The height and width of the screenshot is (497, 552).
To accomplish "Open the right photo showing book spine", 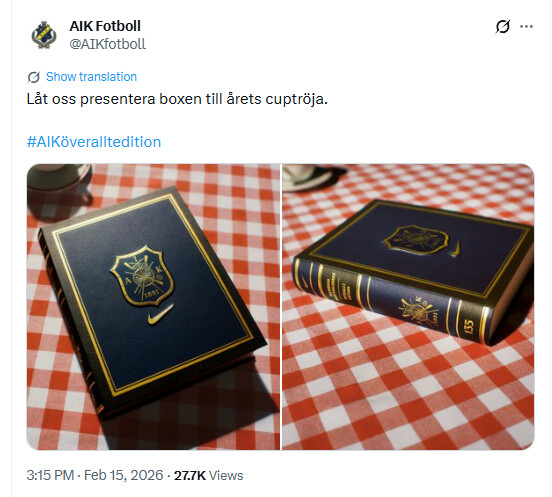I will coord(408,307).
